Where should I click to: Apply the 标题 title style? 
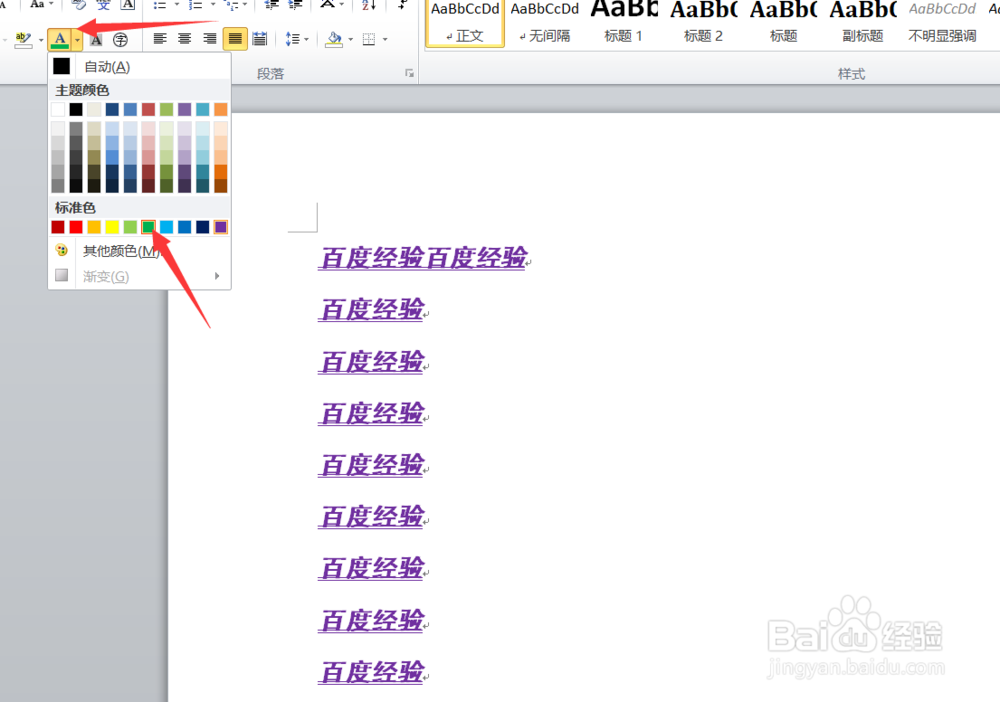(x=783, y=24)
